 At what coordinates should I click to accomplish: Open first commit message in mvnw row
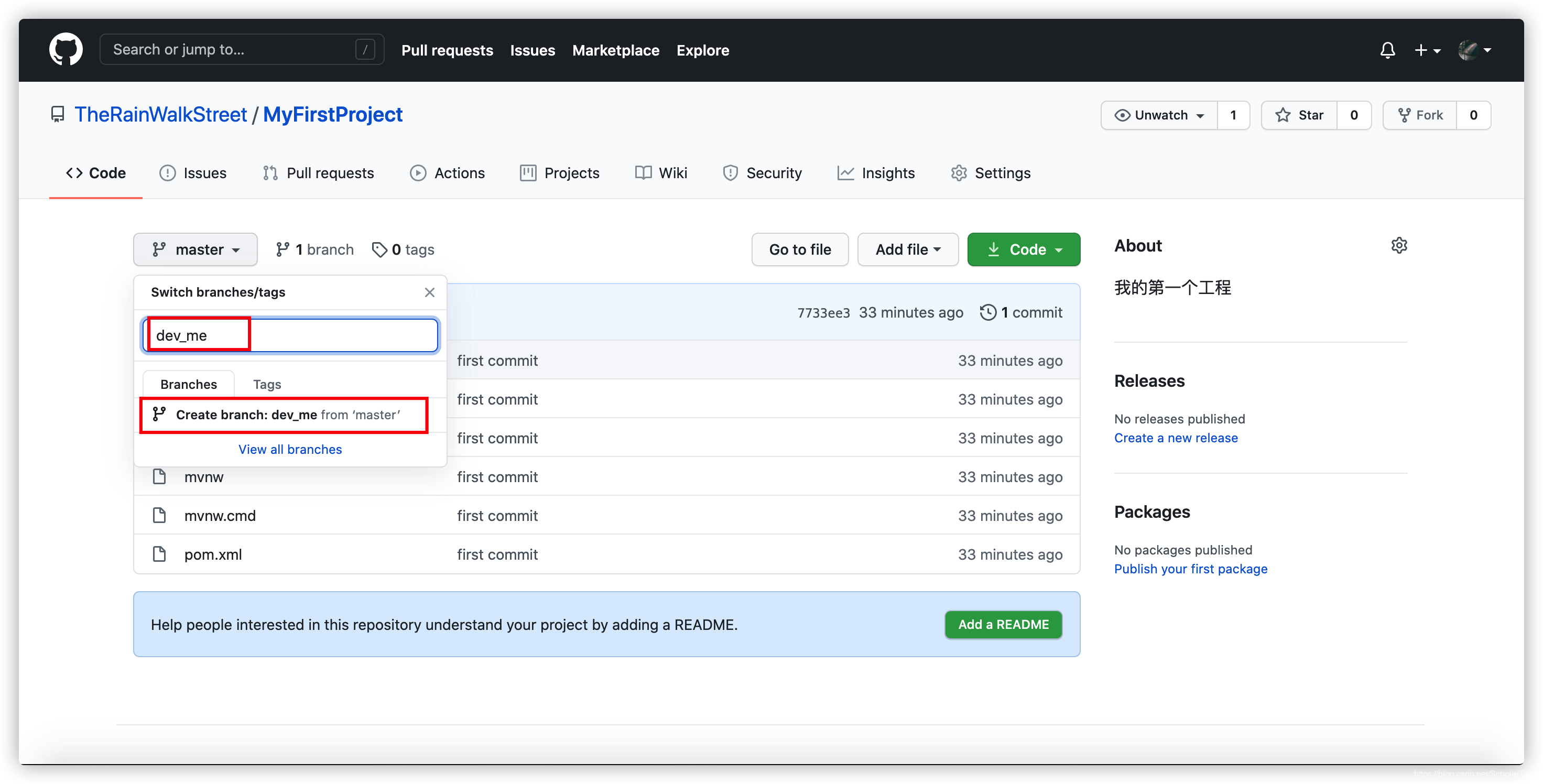tap(497, 477)
